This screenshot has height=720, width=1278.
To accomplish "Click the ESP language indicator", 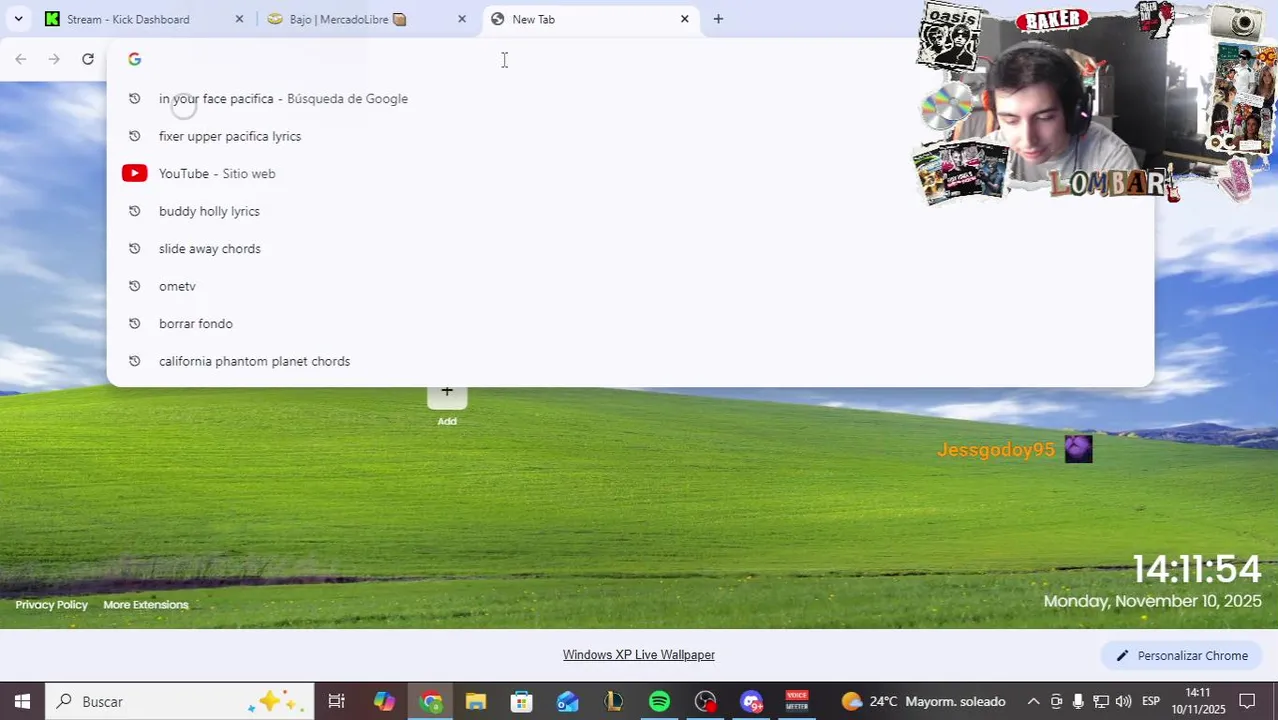I will click(1151, 702).
